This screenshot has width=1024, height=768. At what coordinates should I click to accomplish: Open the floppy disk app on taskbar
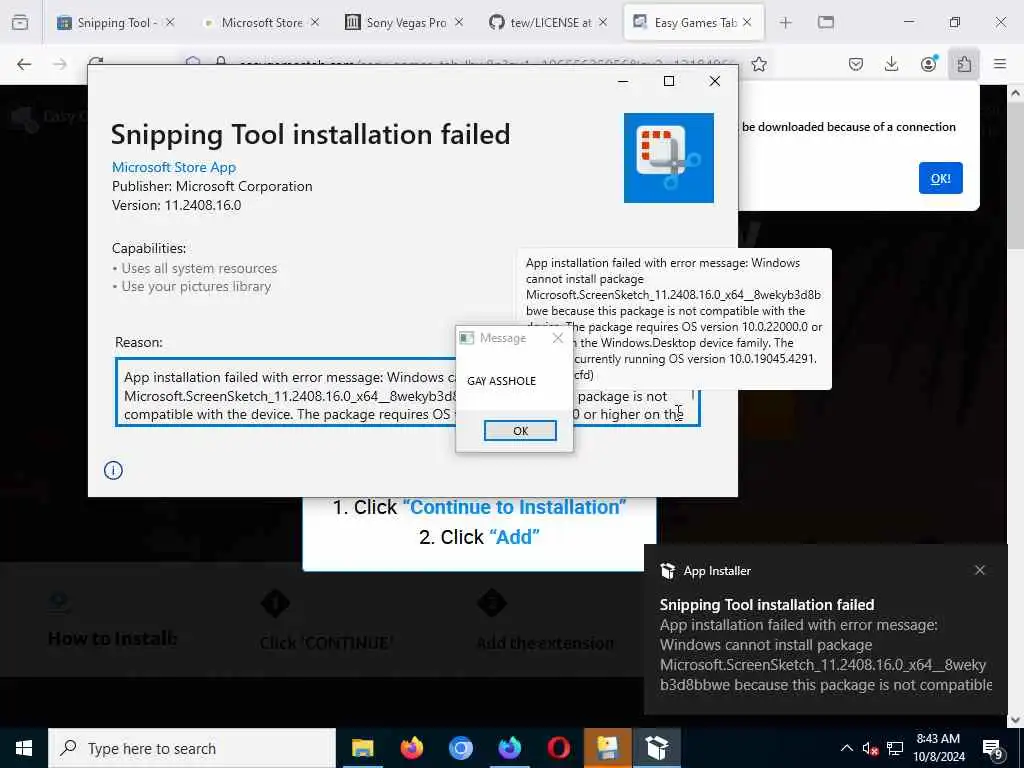(x=607, y=748)
